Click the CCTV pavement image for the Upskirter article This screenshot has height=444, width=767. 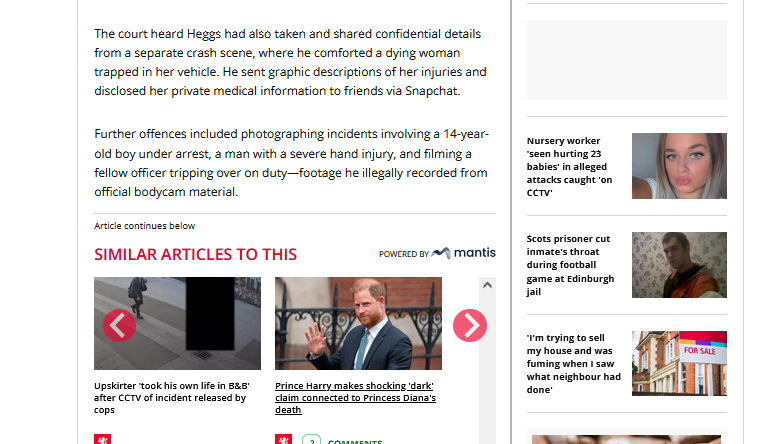click(x=177, y=323)
